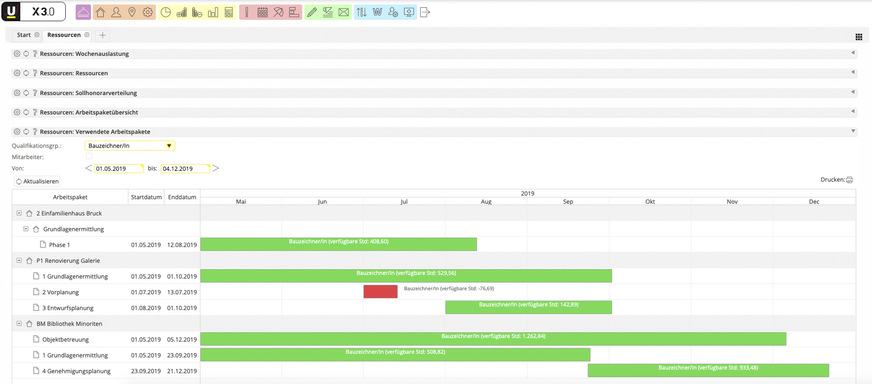Close the Start tab
The width and height of the screenshot is (872, 384).
pyautogui.click(x=37, y=35)
